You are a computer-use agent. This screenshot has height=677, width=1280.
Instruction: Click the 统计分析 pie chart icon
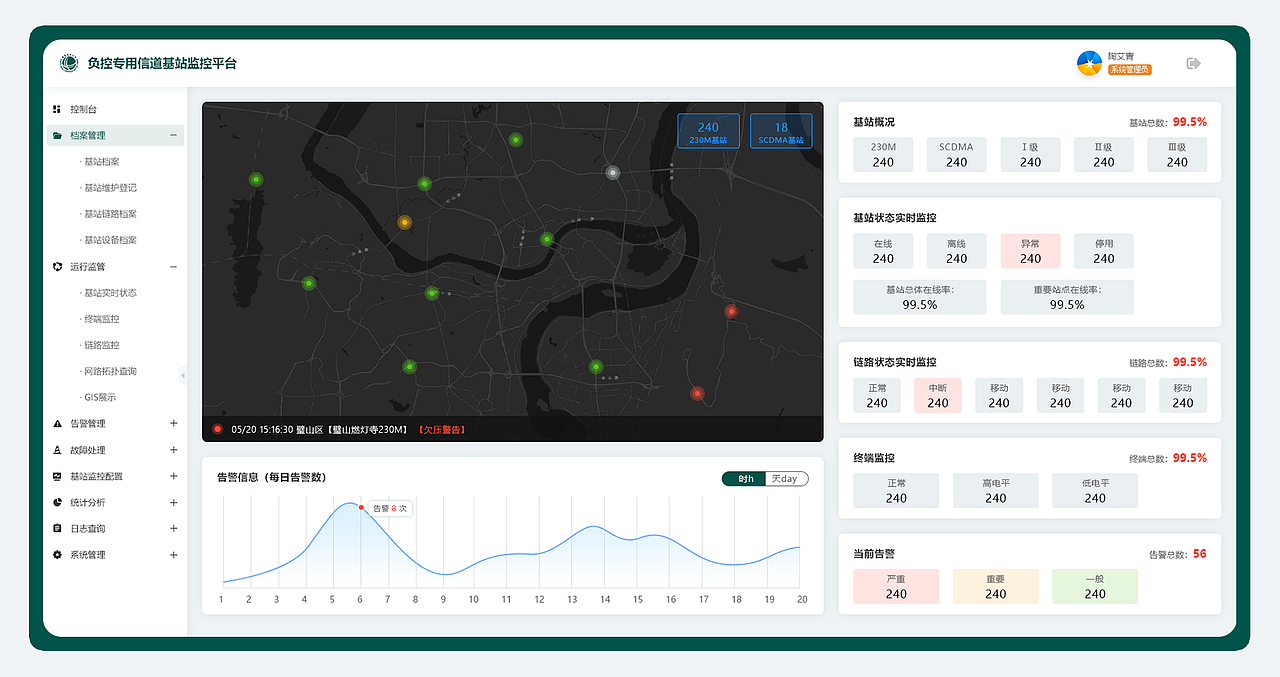(x=57, y=502)
